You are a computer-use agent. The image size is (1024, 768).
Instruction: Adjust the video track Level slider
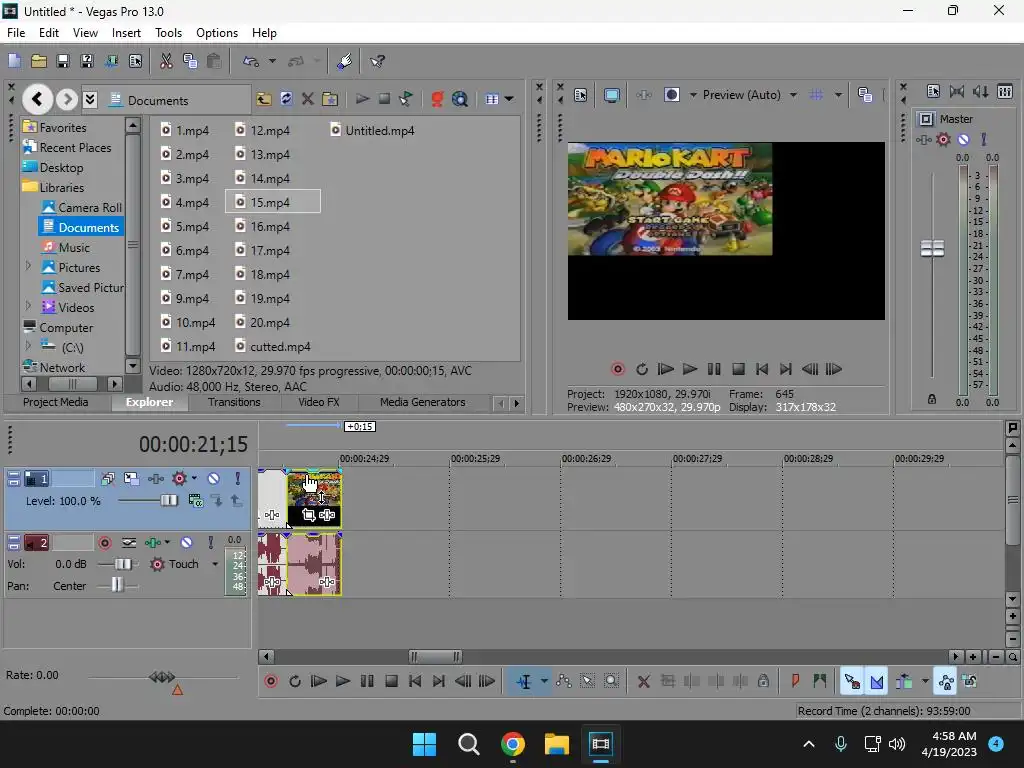[x=168, y=501]
